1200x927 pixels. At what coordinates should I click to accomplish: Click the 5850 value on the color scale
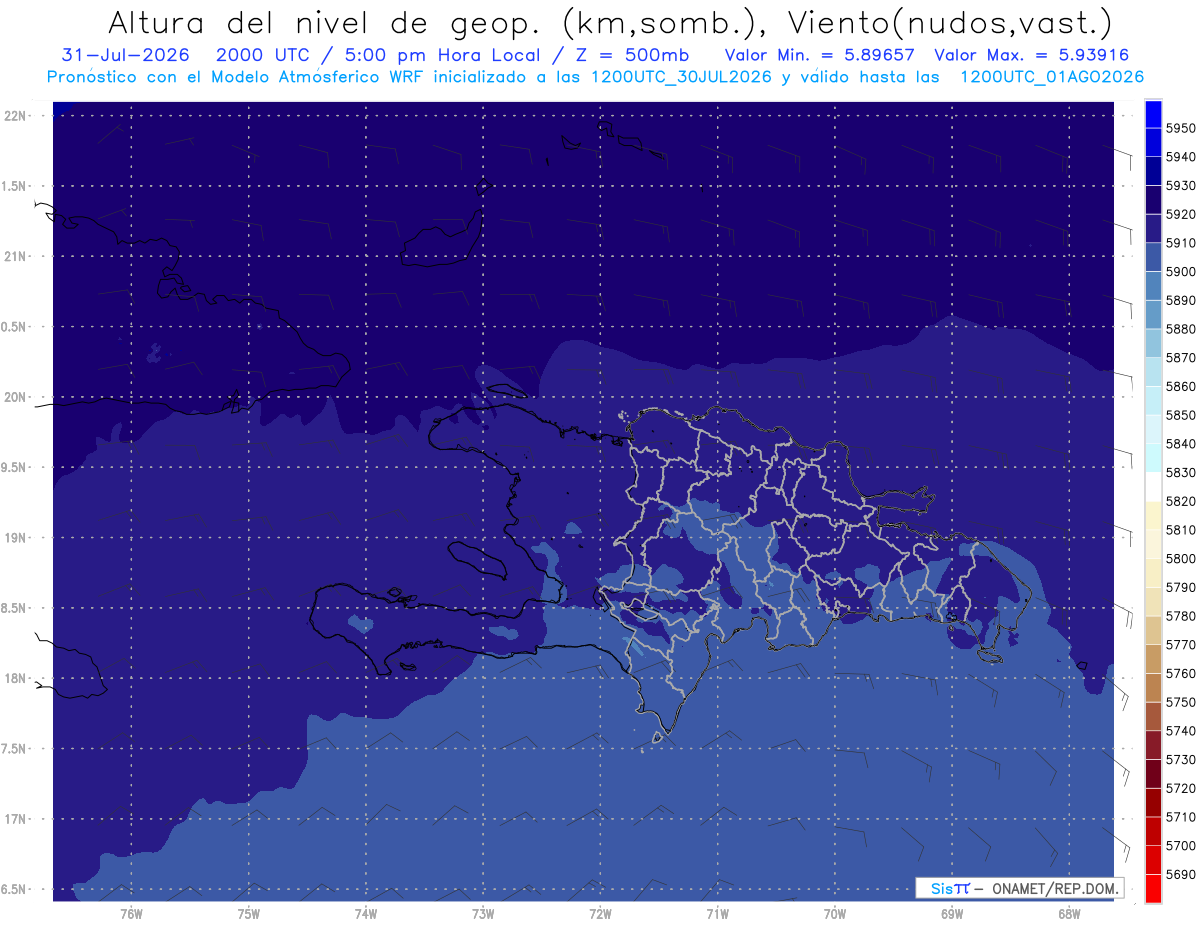tap(1180, 415)
